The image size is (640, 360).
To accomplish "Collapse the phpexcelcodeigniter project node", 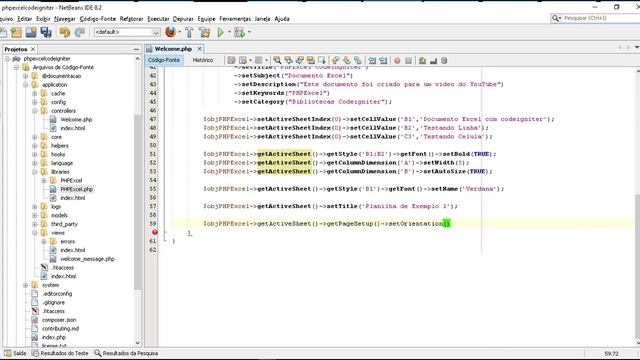I will [7, 59].
